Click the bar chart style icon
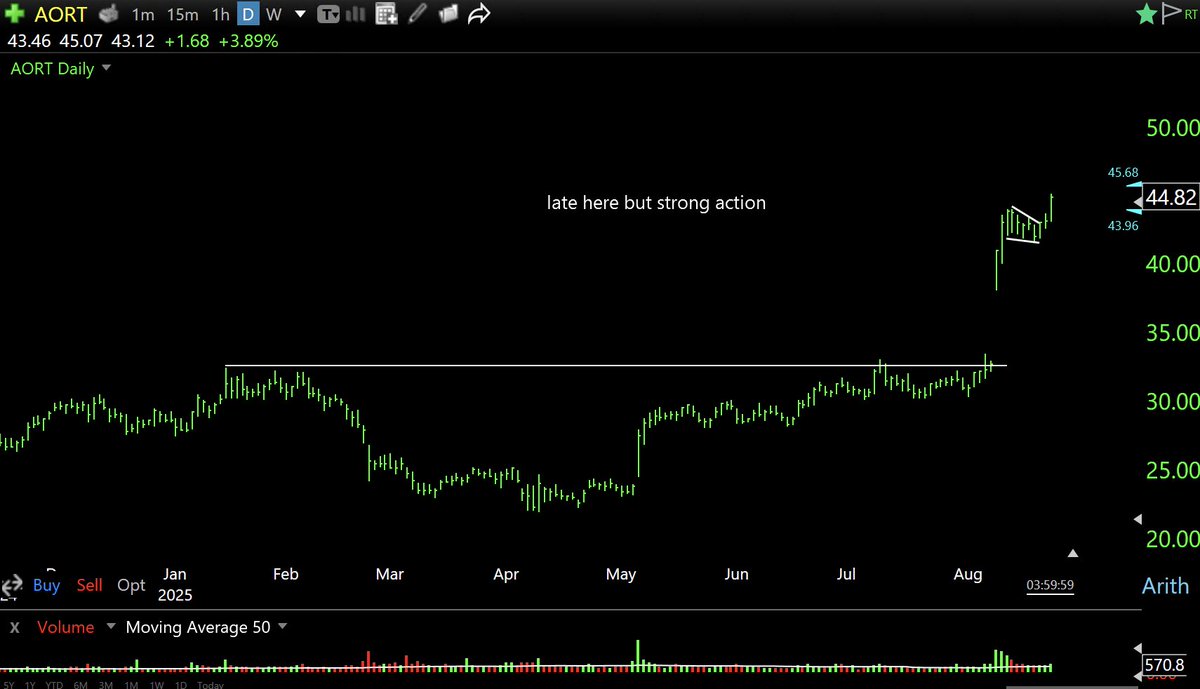The image size is (1200, 689). pyautogui.click(x=356, y=15)
